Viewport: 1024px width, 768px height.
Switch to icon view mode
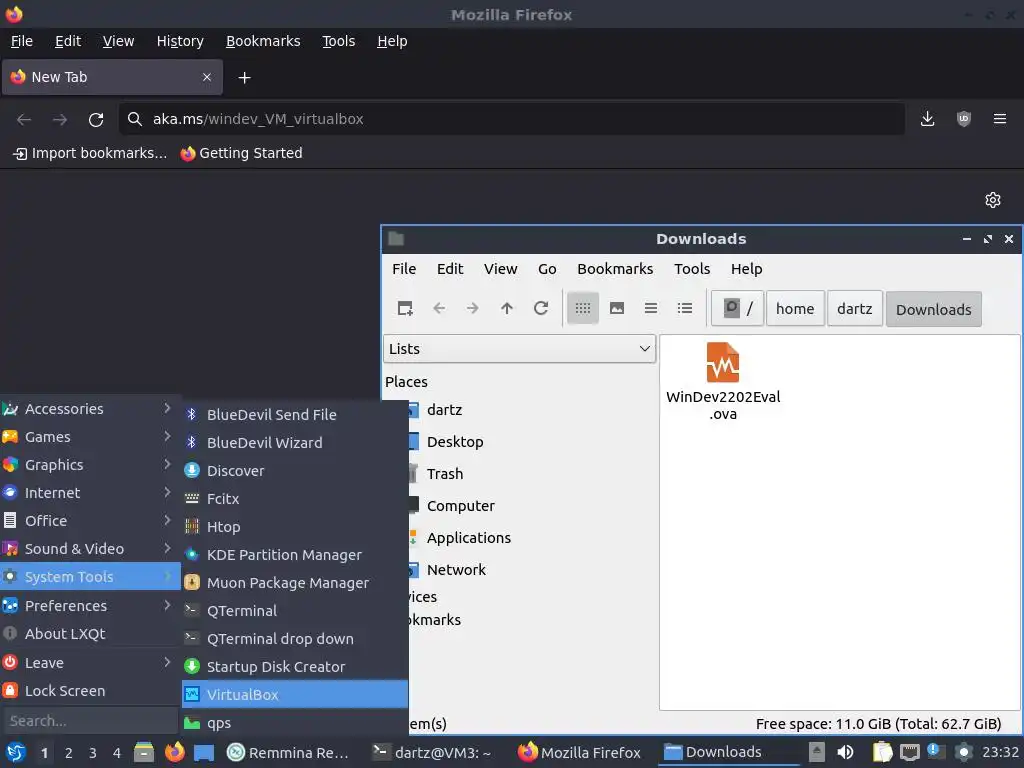pyautogui.click(x=583, y=308)
